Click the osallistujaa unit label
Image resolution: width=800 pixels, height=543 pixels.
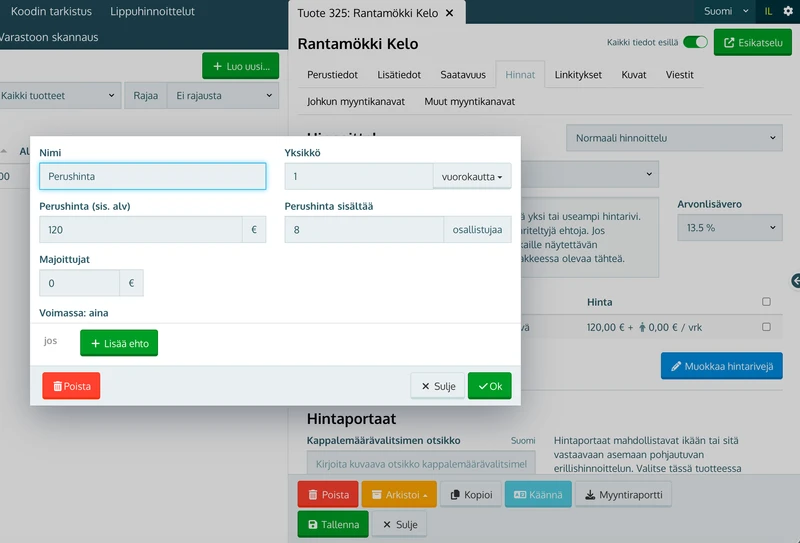pyautogui.click(x=477, y=230)
